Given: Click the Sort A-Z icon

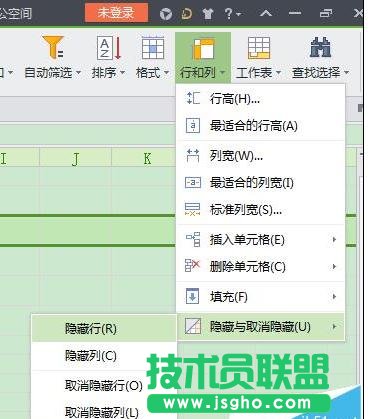Looking at the screenshot, I should [x=109, y=48].
